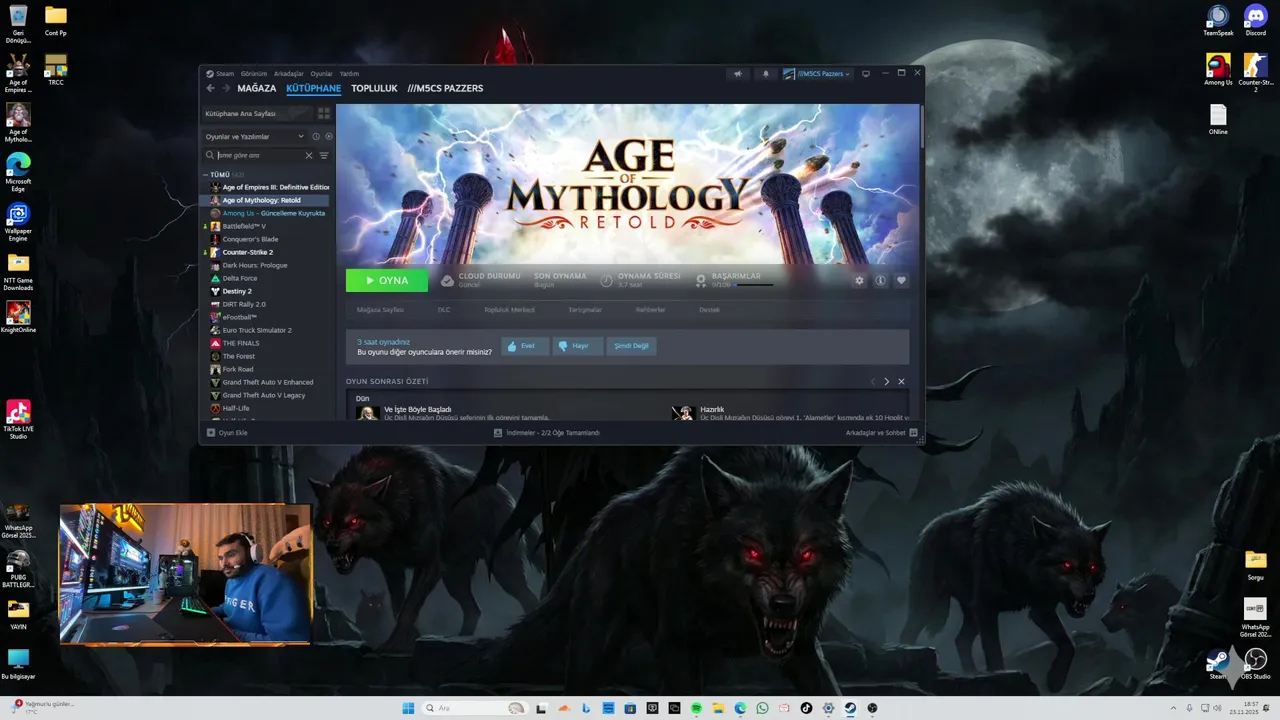This screenshot has width=1280, height=720.
Task: Click the Hayır thumbs-down button
Action: point(577,346)
